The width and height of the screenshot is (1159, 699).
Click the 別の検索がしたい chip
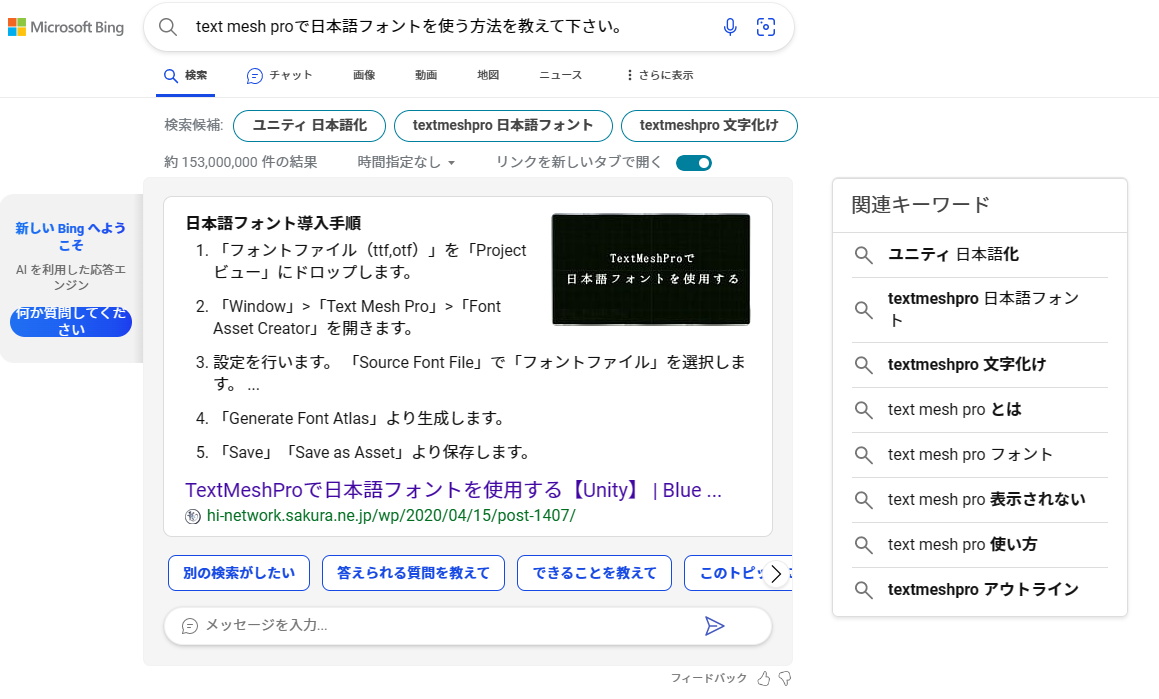pyautogui.click(x=239, y=573)
